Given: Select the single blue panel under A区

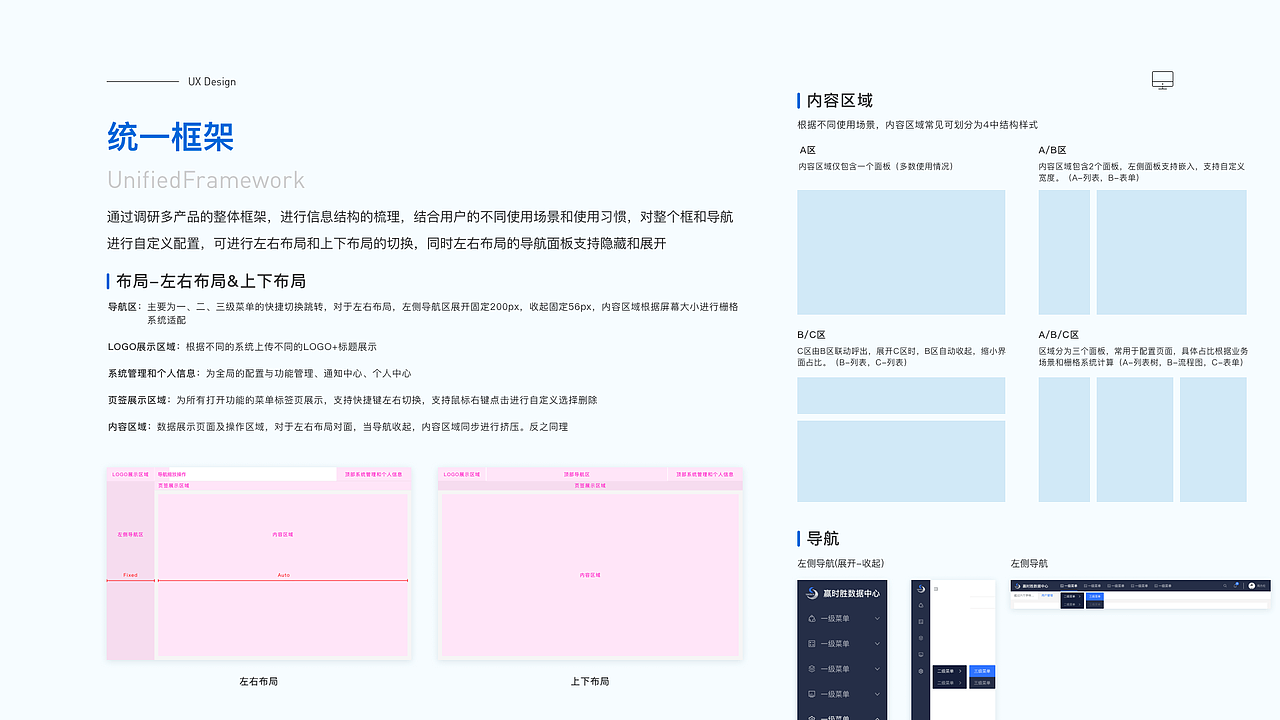Looking at the screenshot, I should click(x=901, y=252).
